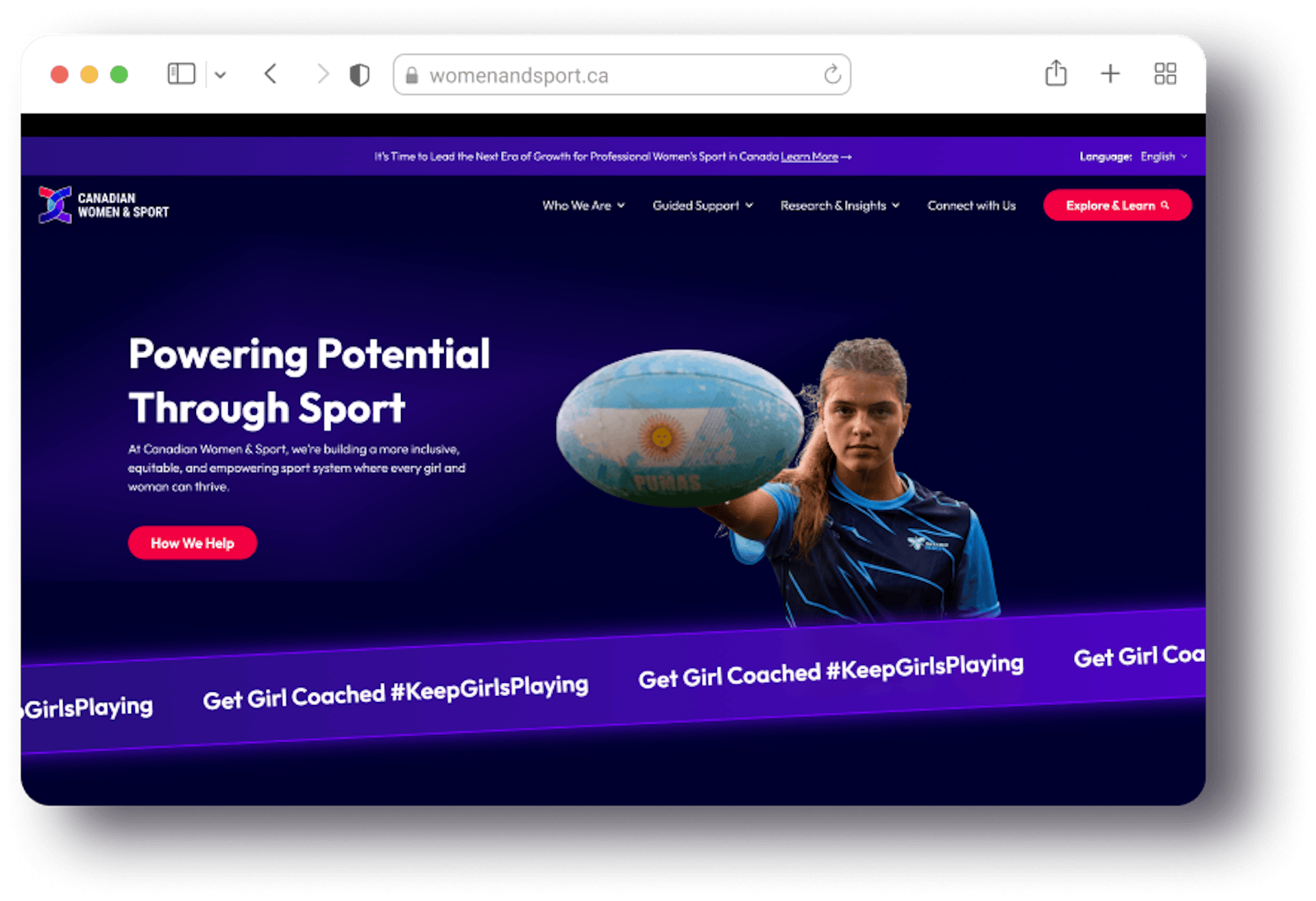The height and width of the screenshot is (901, 1316).
Task: Click the Explore & Learn button
Action: (1117, 205)
